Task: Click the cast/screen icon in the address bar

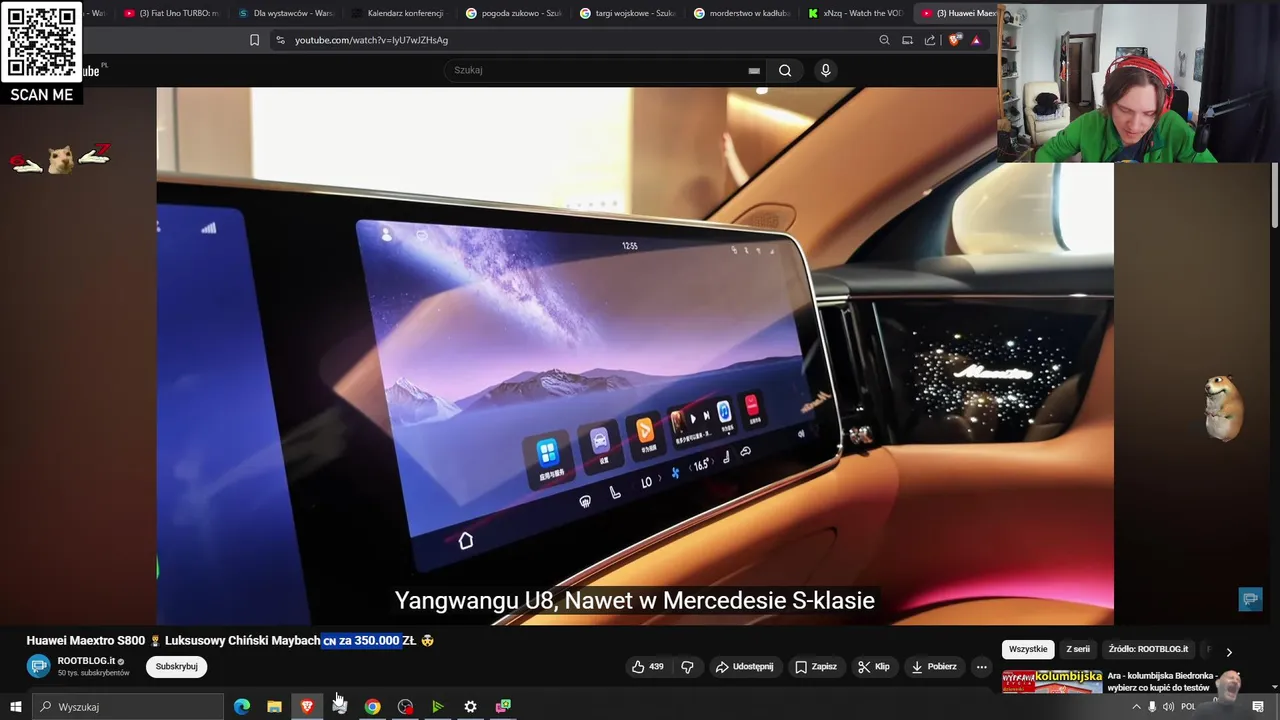Action: point(907,40)
